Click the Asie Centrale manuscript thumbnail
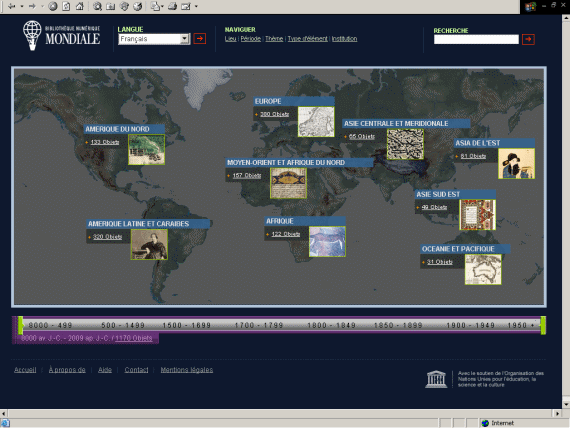570x428 pixels. 405,144
